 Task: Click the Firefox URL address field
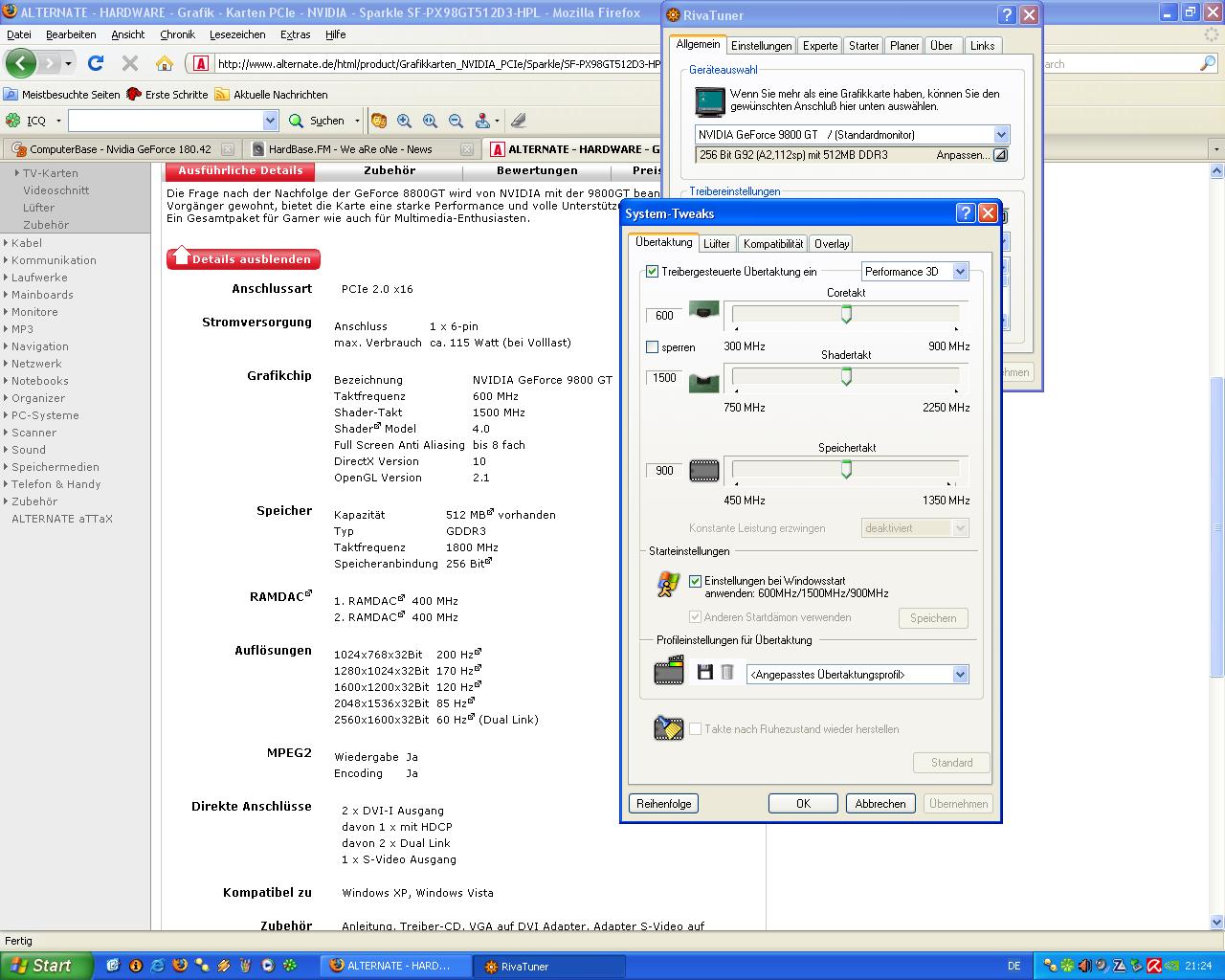click(436, 64)
